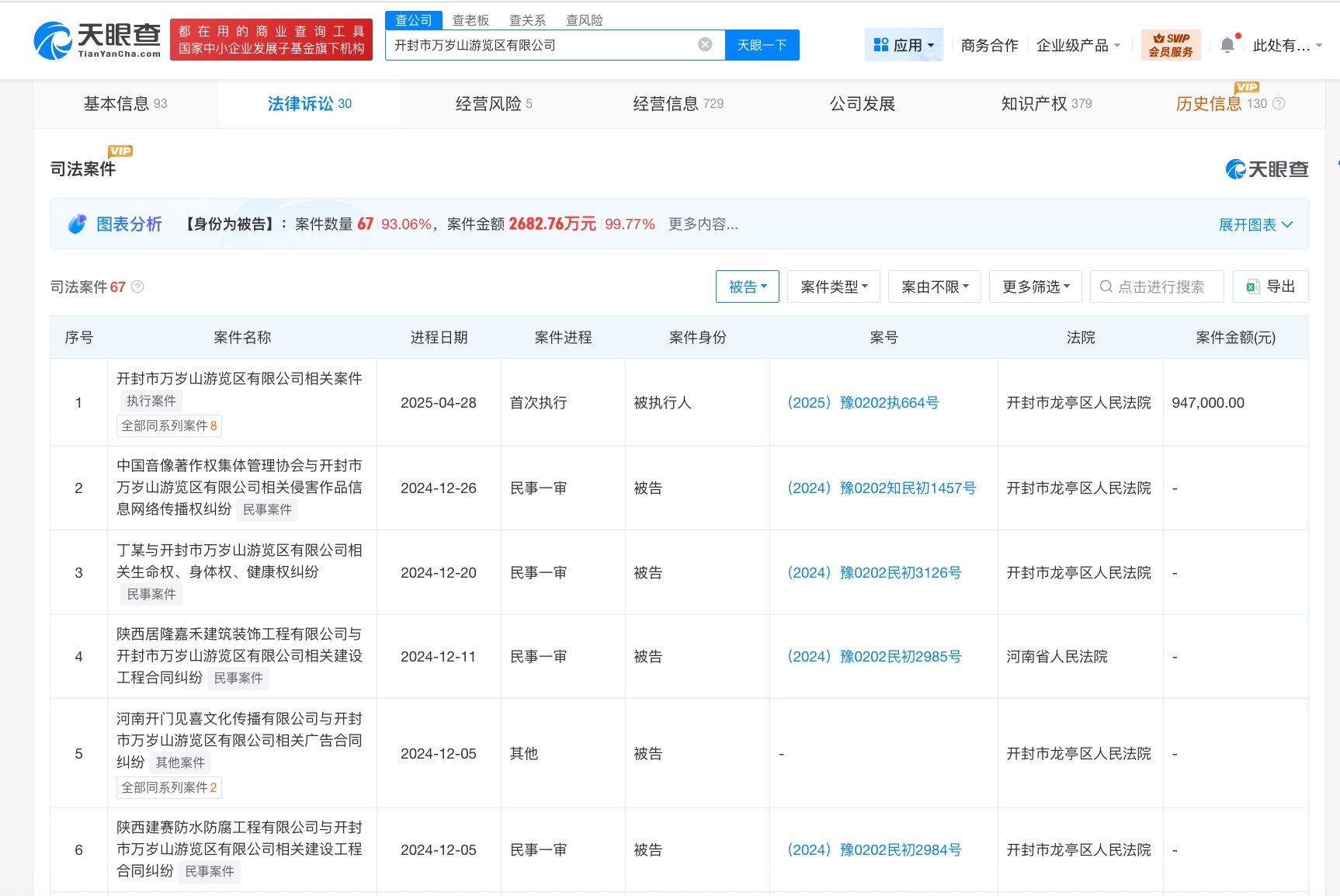Click 全部同系列案件 8 badge on row one
Viewport: 1340px width, 896px height.
pyautogui.click(x=168, y=425)
